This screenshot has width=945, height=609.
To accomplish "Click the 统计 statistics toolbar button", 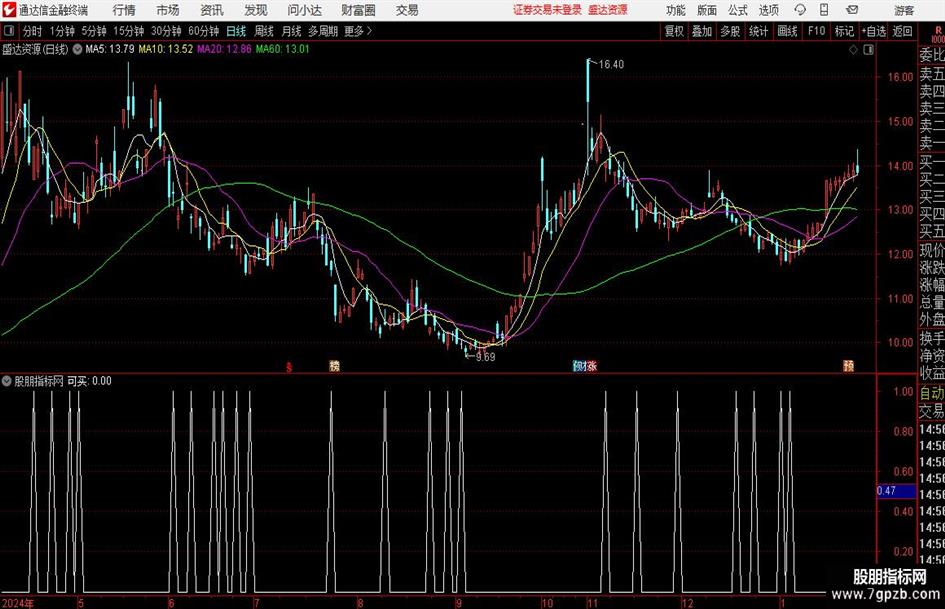I will [758, 31].
